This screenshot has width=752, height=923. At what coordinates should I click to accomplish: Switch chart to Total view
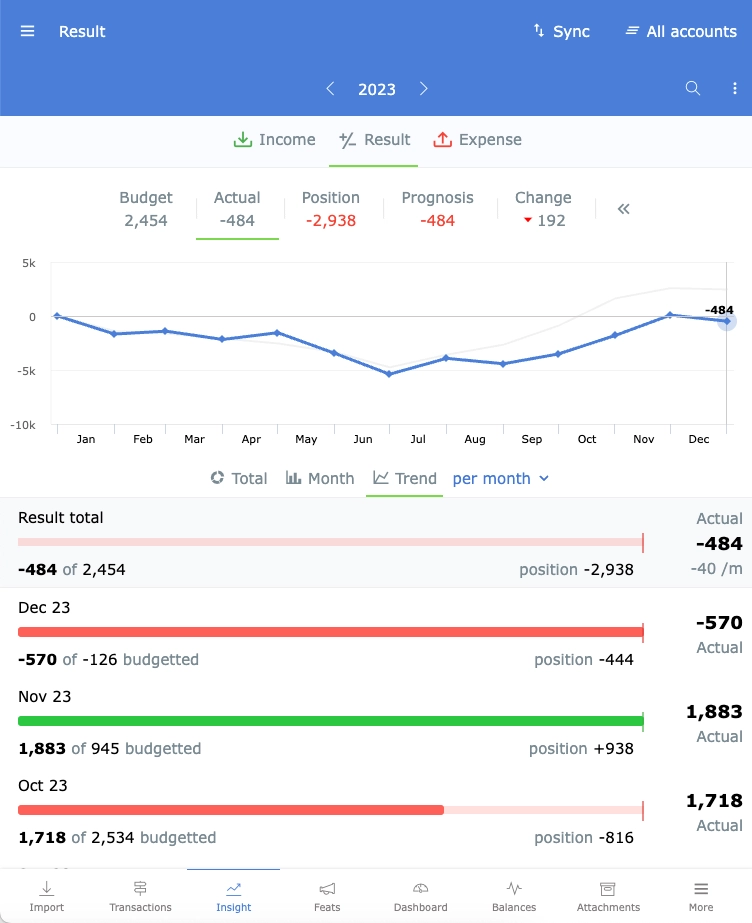coord(239,478)
